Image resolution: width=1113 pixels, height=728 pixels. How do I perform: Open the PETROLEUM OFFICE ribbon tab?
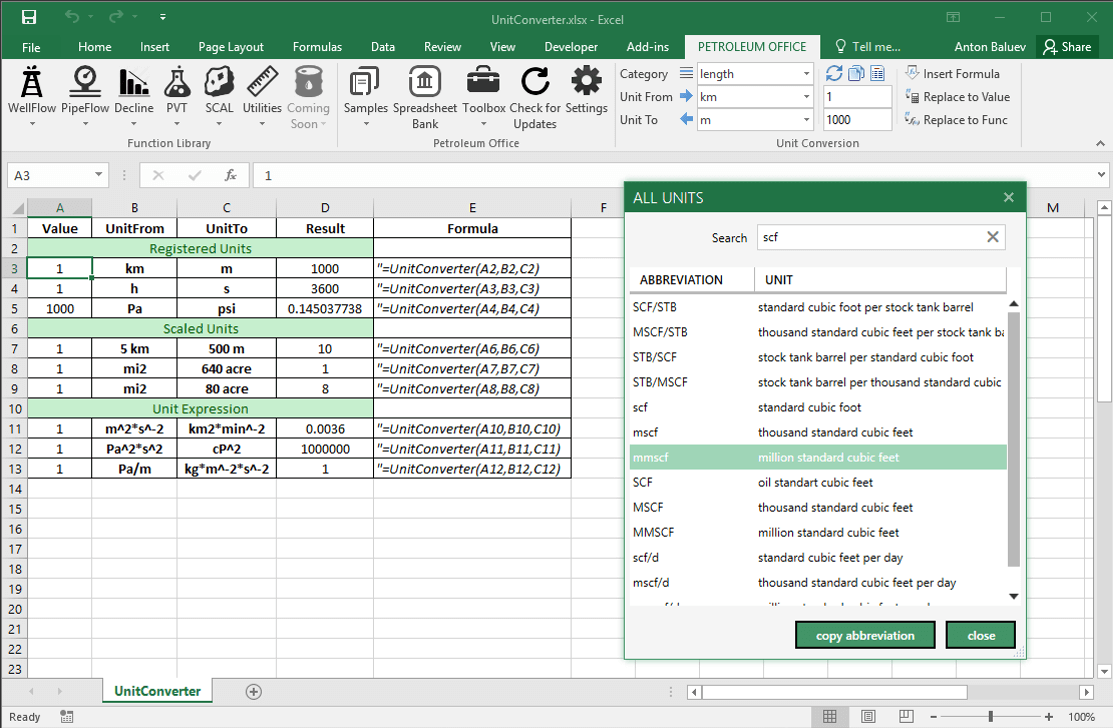click(751, 45)
